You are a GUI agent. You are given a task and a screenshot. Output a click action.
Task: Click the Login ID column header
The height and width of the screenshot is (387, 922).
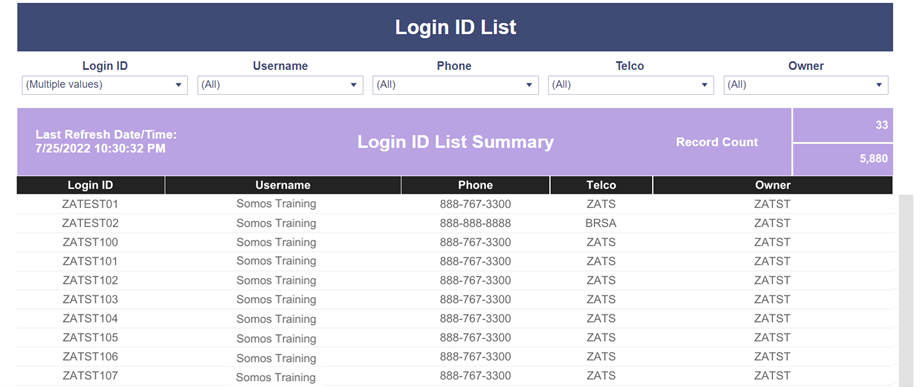[x=91, y=185]
